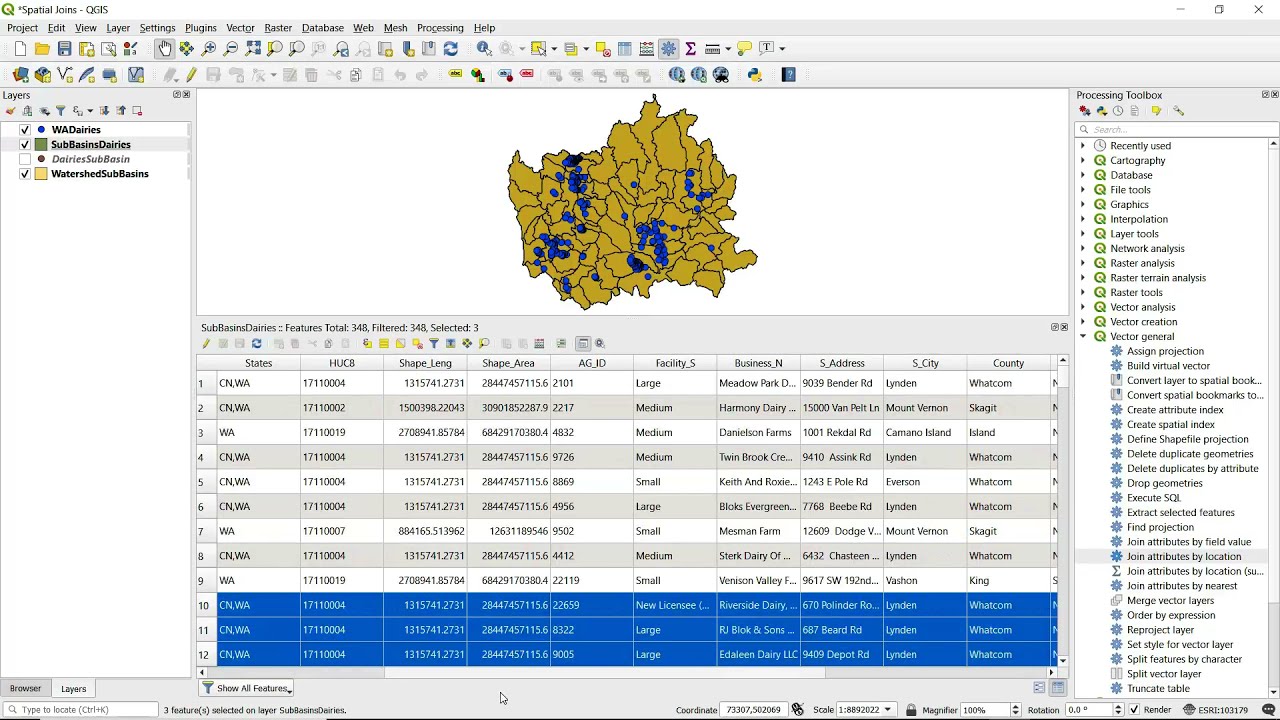Expand the Raster analysis group

[1083, 263]
